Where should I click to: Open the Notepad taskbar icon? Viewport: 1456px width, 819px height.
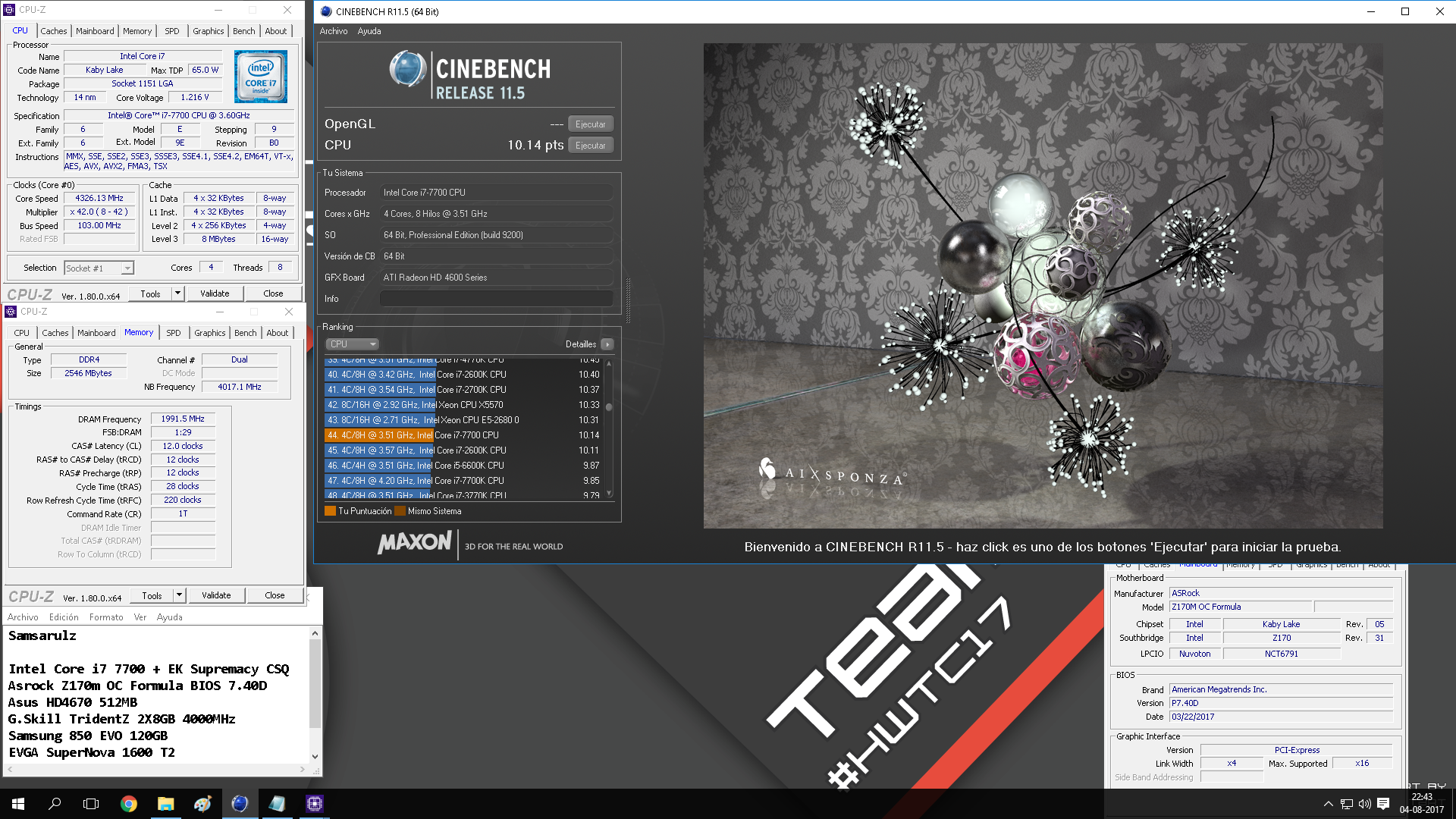pyautogui.click(x=277, y=804)
